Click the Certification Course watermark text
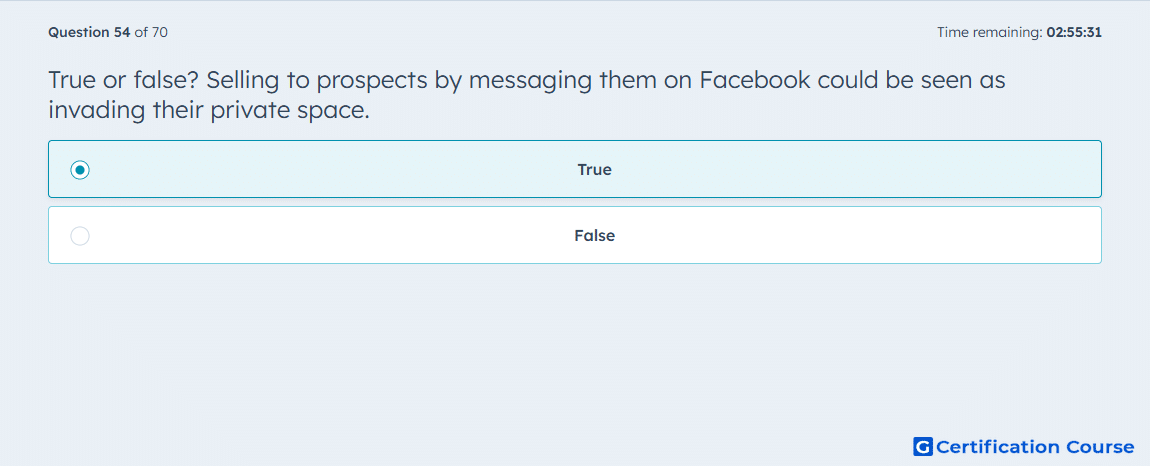The height and width of the screenshot is (466, 1150). tap(1035, 446)
